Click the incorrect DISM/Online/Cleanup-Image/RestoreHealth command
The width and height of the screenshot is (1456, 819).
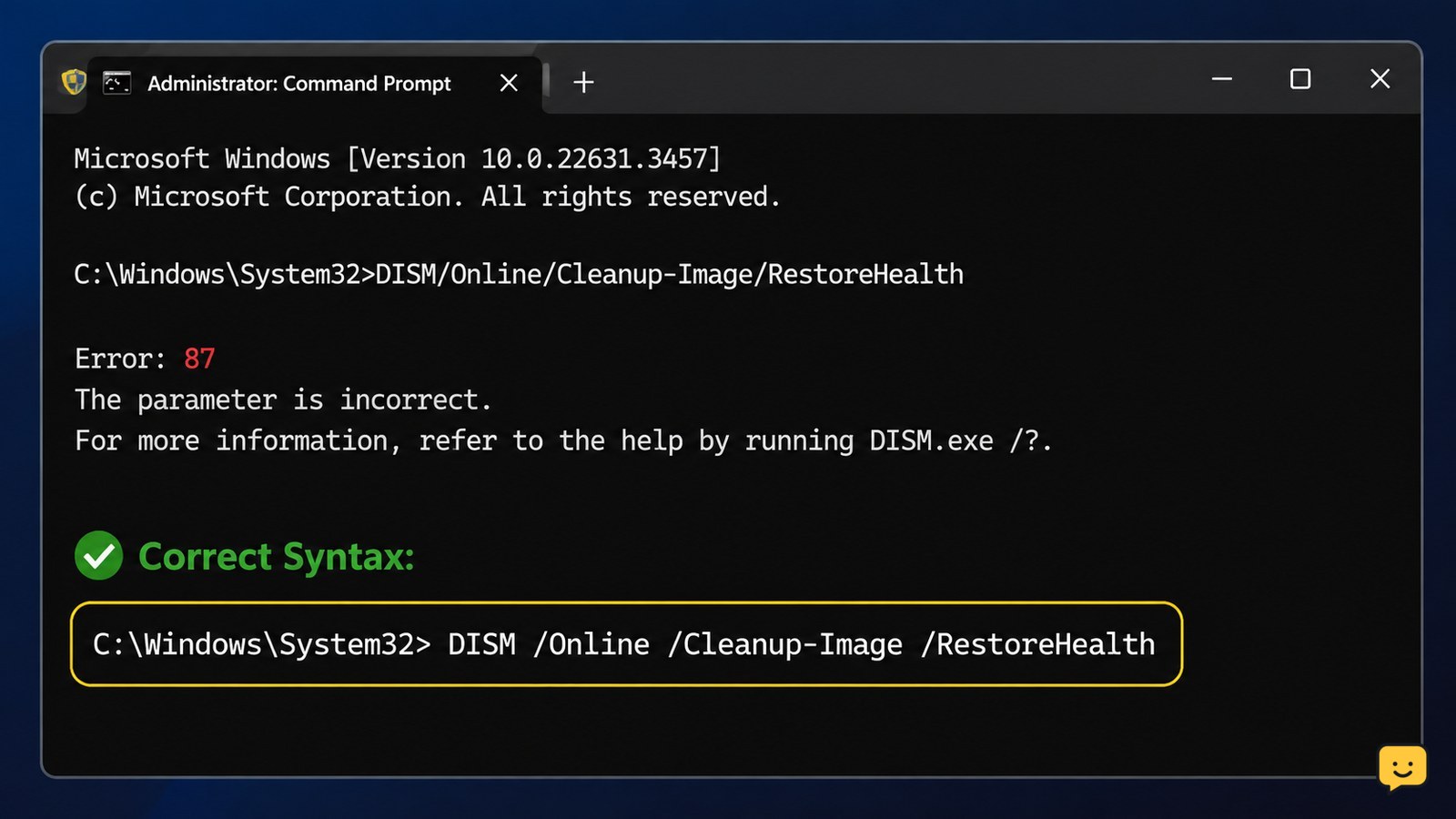point(669,274)
